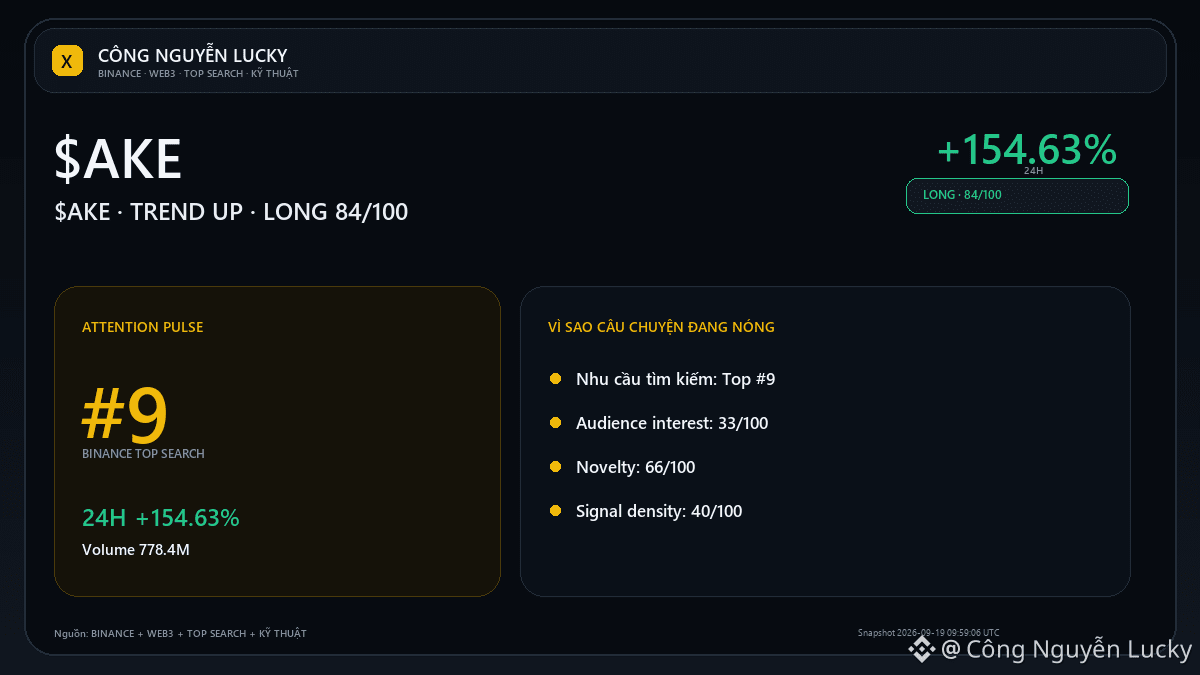Click the large $AKE ticker heading

(x=118, y=160)
